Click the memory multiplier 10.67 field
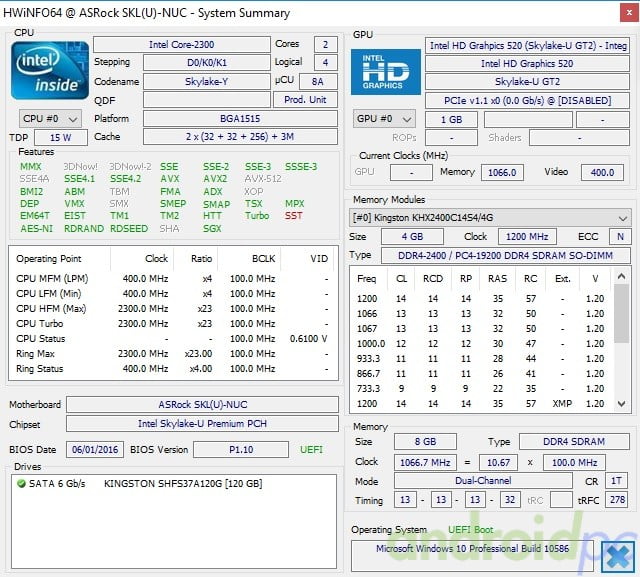The width and height of the screenshot is (640, 577). 498,463
